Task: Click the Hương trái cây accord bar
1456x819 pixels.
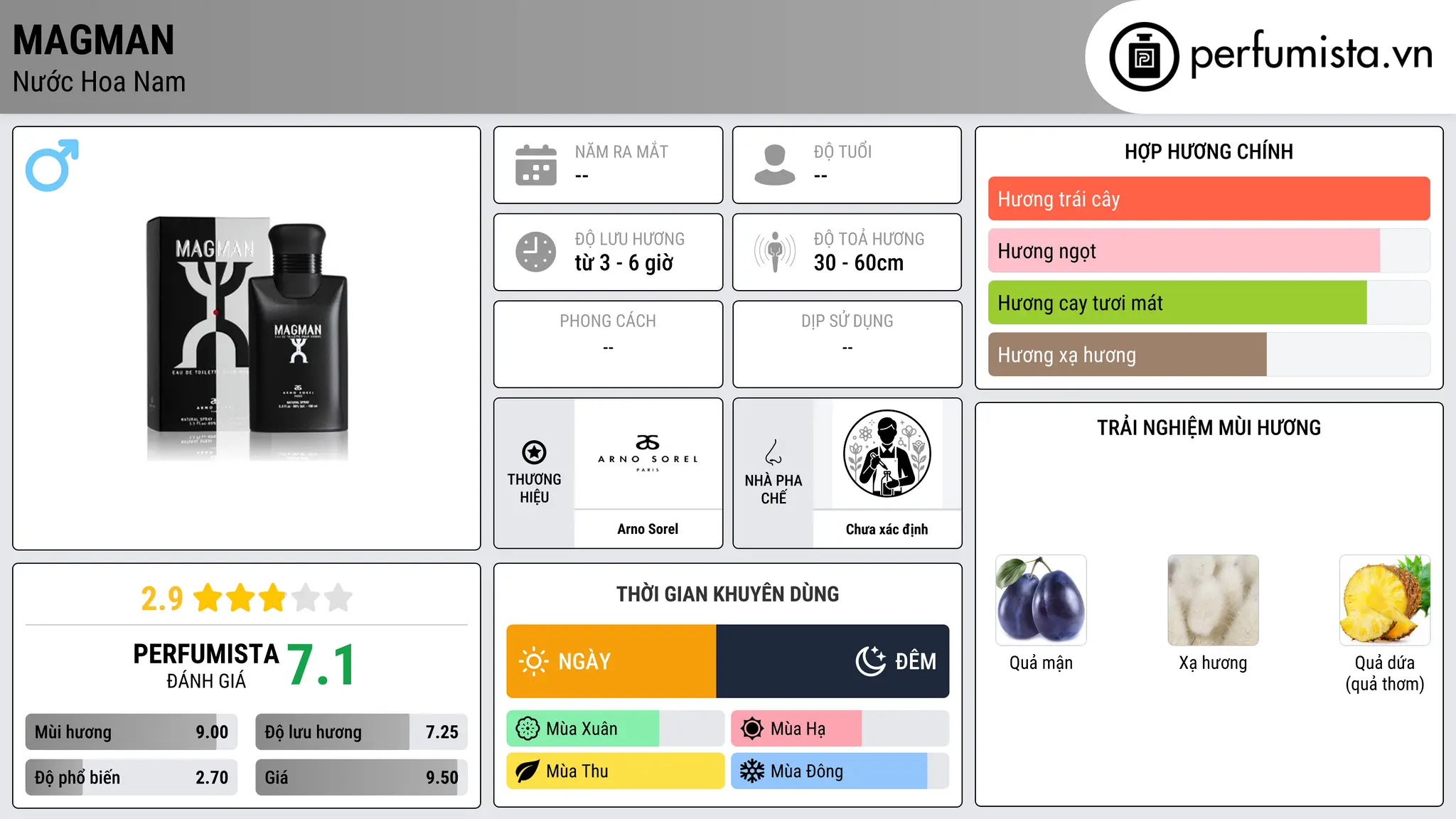Action: (x=1209, y=199)
